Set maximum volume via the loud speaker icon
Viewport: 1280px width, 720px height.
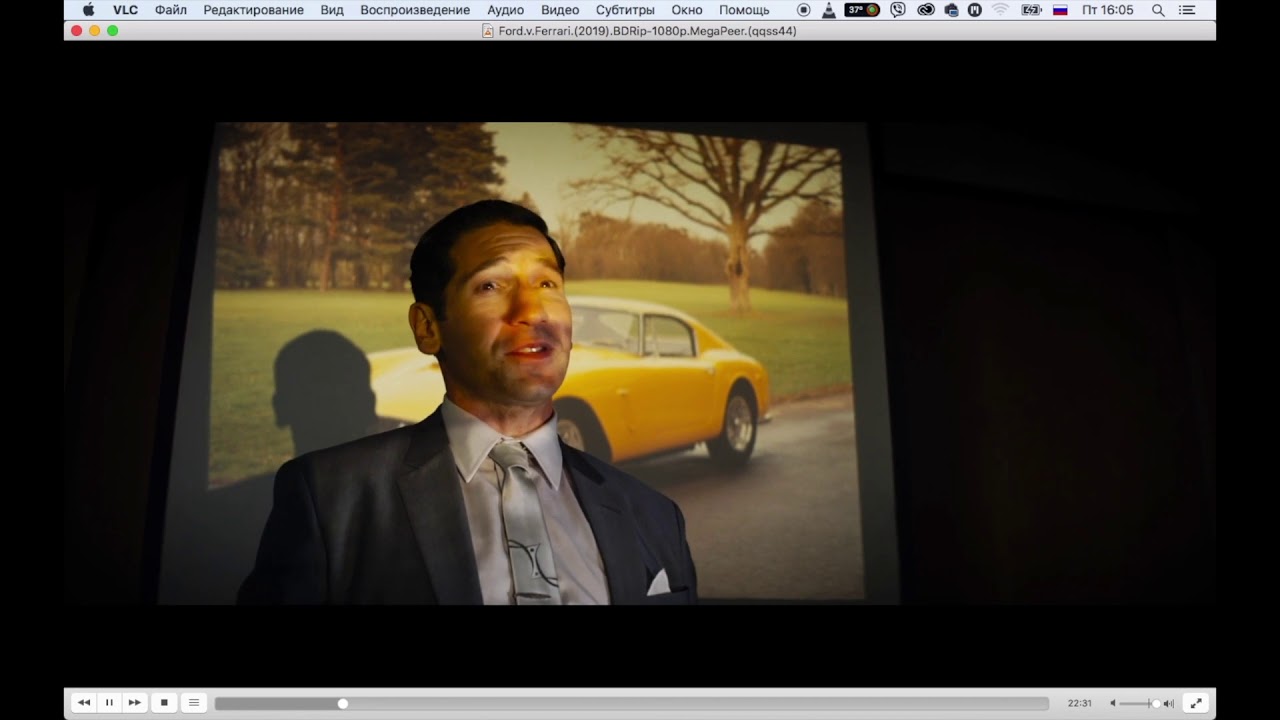(1169, 703)
